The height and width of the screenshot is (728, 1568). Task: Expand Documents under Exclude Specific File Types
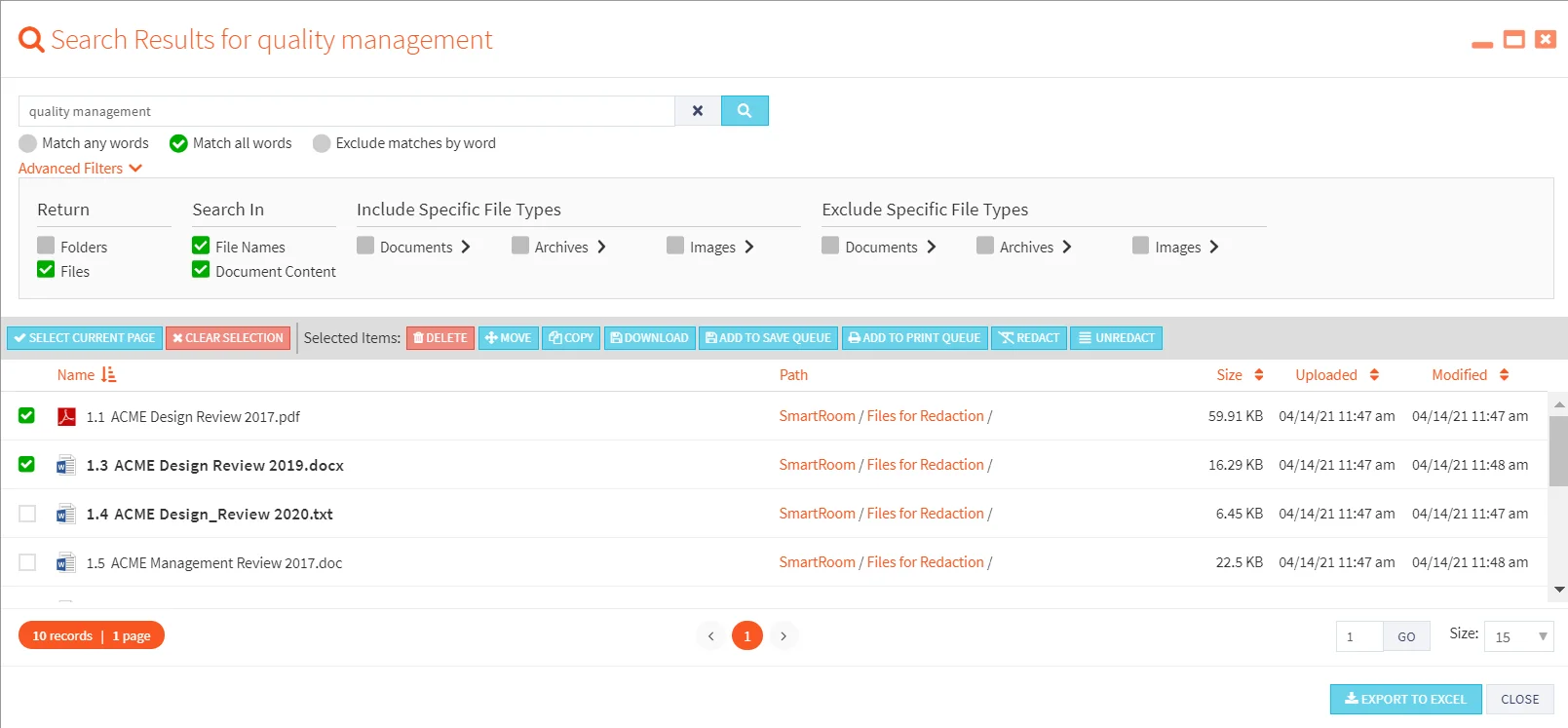[x=932, y=247]
